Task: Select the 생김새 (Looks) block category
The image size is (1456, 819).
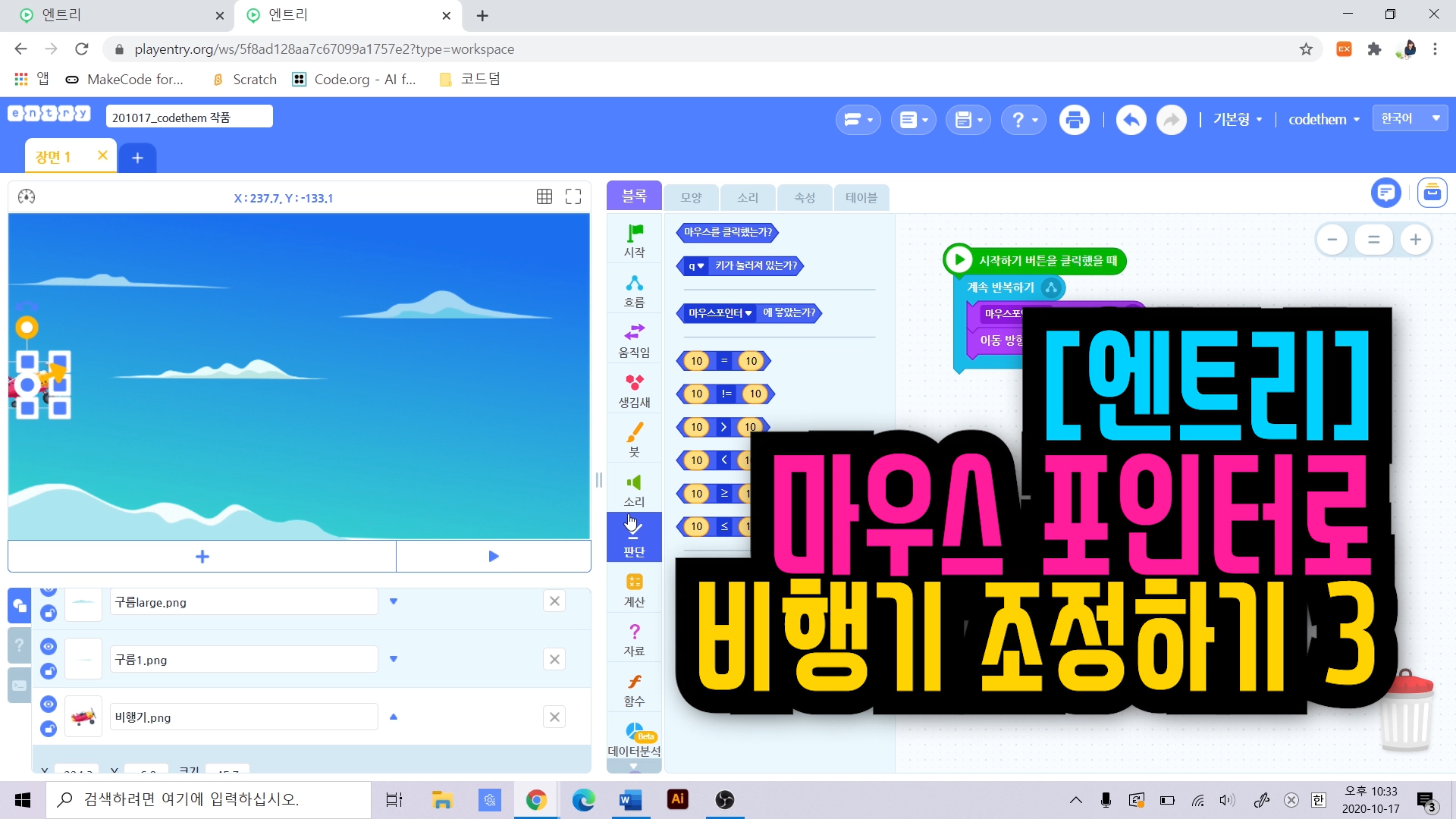Action: 634,391
